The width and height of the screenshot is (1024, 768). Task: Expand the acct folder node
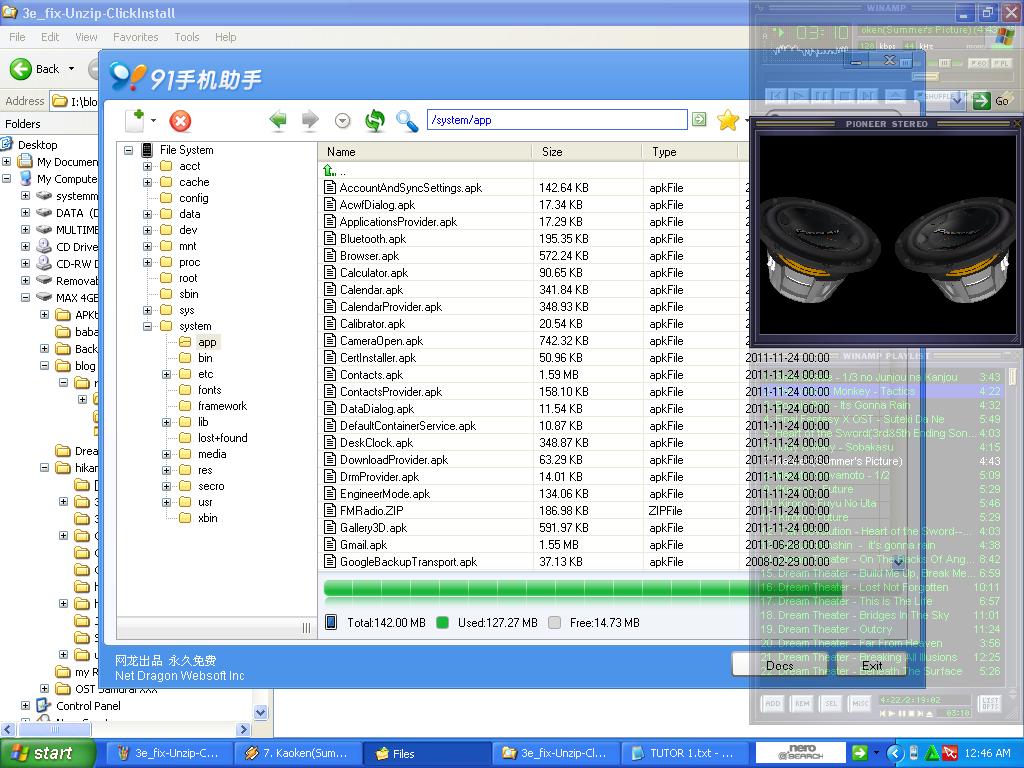(x=148, y=167)
